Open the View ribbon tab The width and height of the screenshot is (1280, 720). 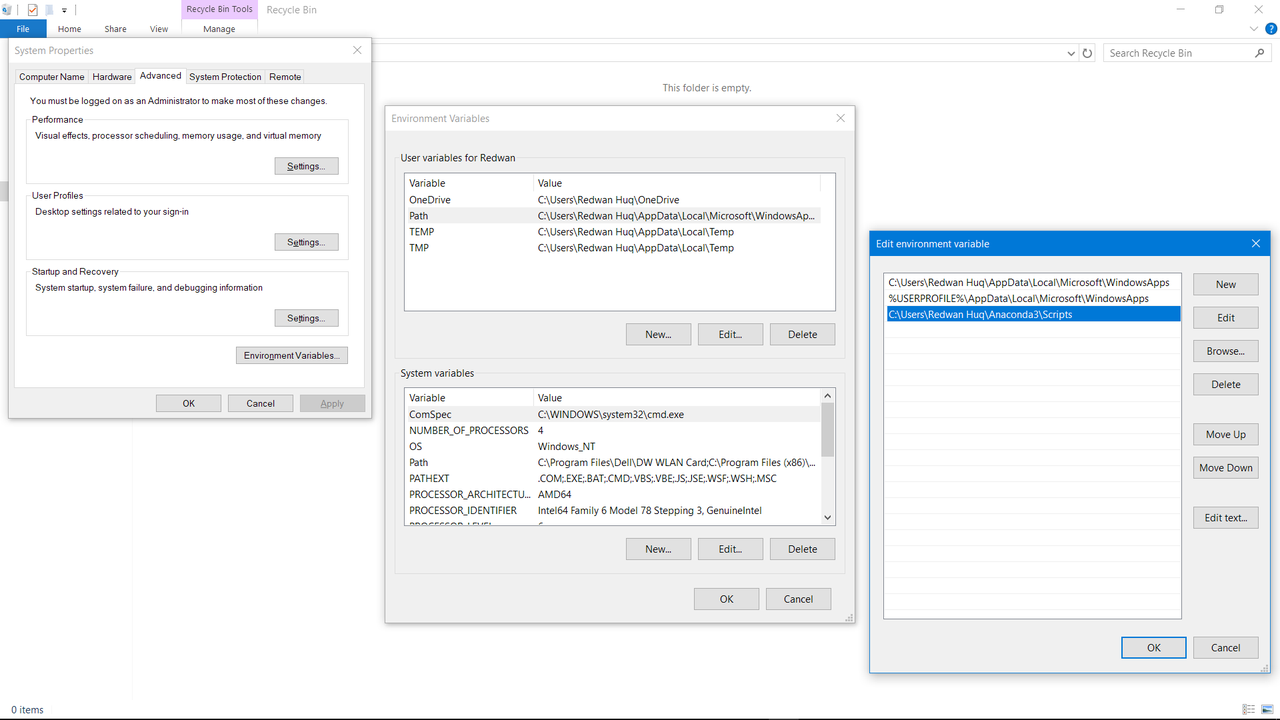(159, 29)
